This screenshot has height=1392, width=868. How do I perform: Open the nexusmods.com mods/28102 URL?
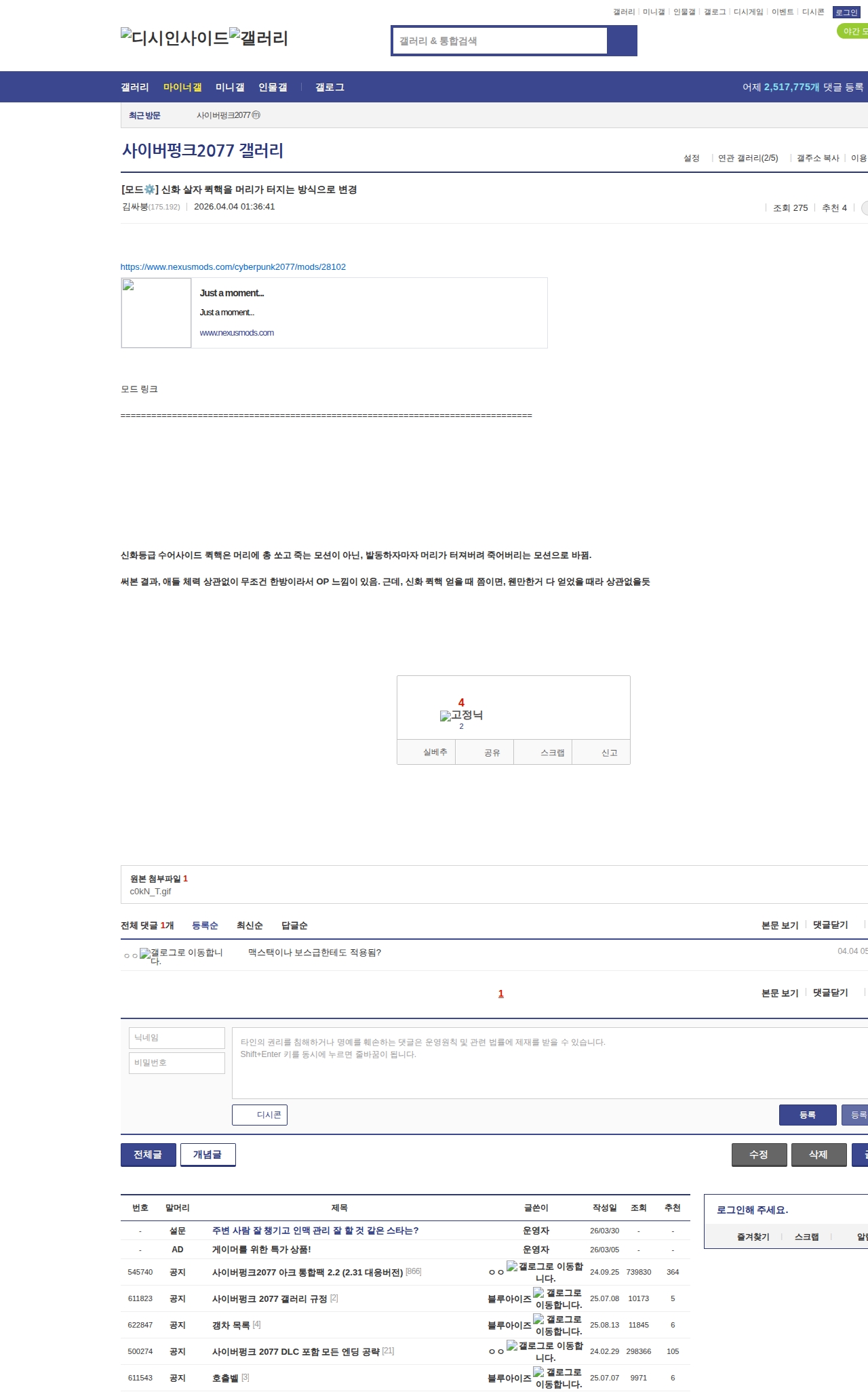click(x=233, y=266)
